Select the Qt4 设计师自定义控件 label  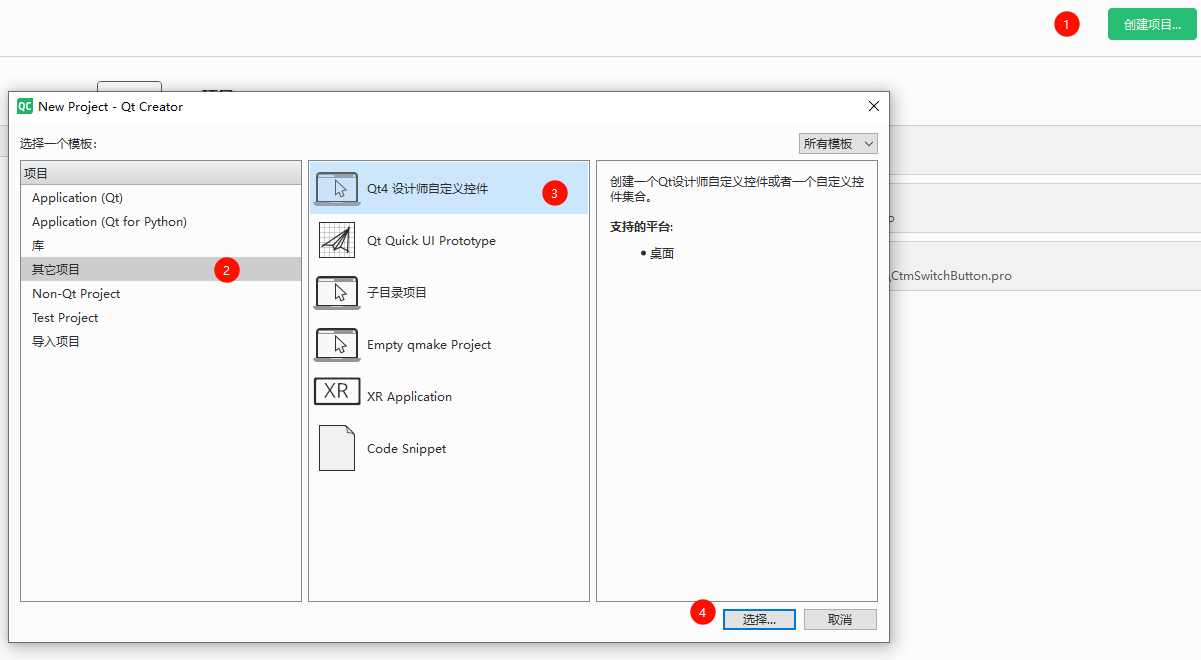coord(428,188)
